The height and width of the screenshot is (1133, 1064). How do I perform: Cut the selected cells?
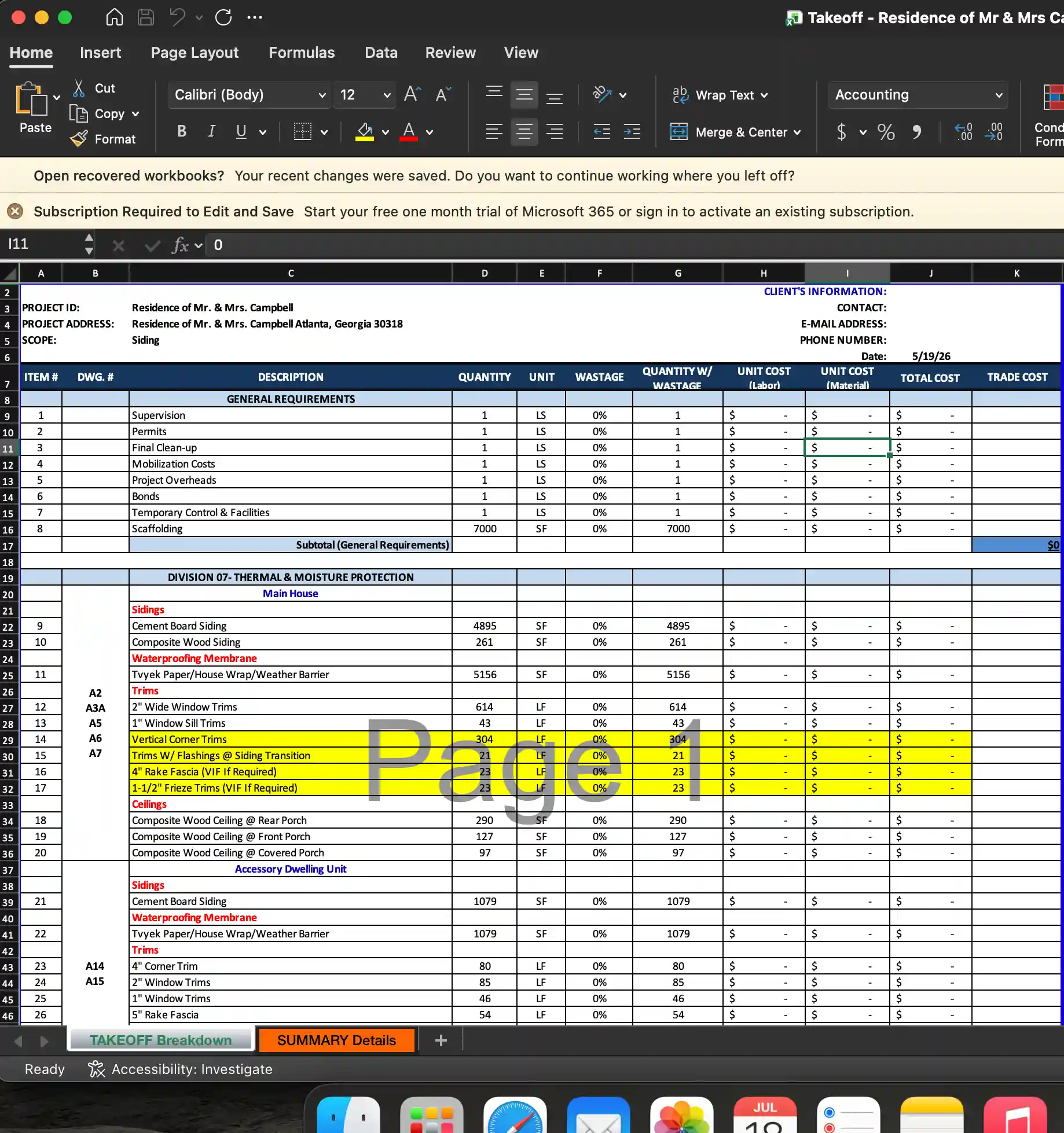[x=94, y=88]
